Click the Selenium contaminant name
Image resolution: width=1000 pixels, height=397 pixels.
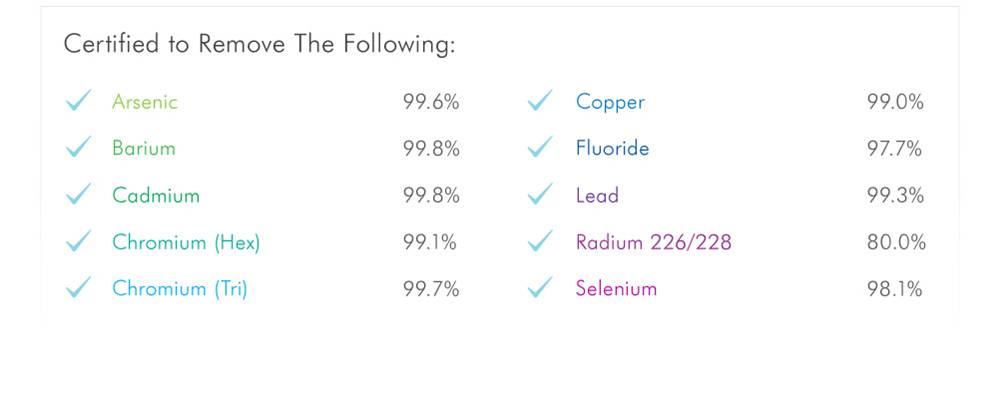click(616, 288)
